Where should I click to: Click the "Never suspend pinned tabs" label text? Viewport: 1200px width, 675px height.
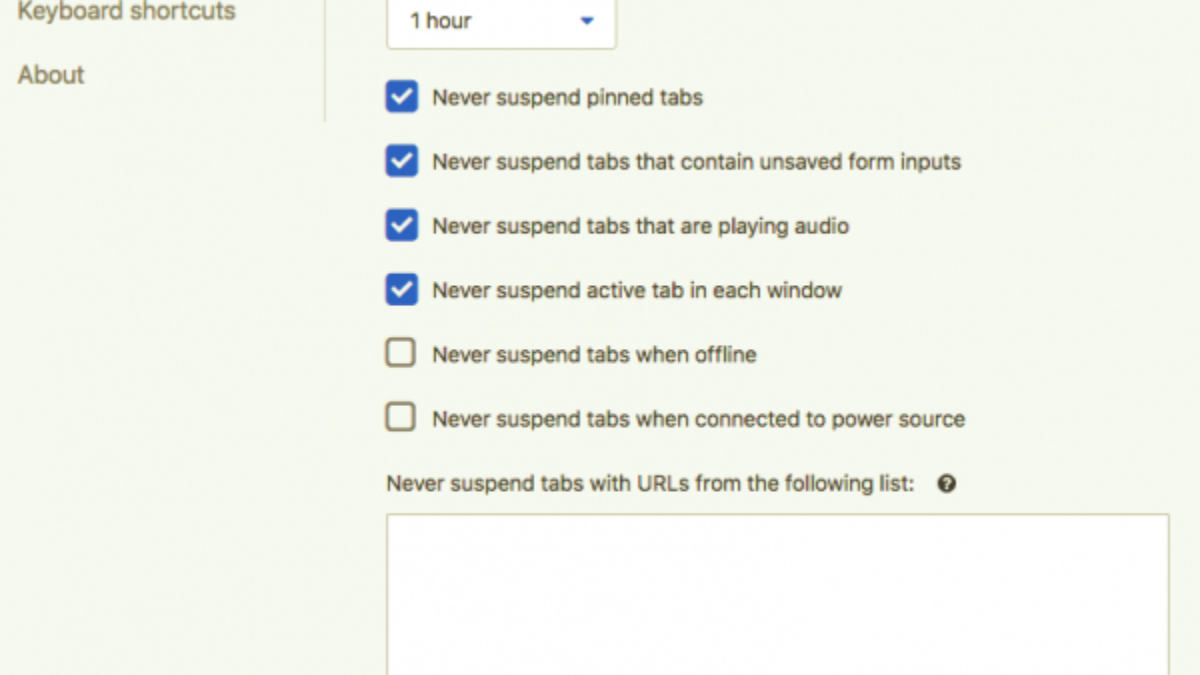coord(567,98)
